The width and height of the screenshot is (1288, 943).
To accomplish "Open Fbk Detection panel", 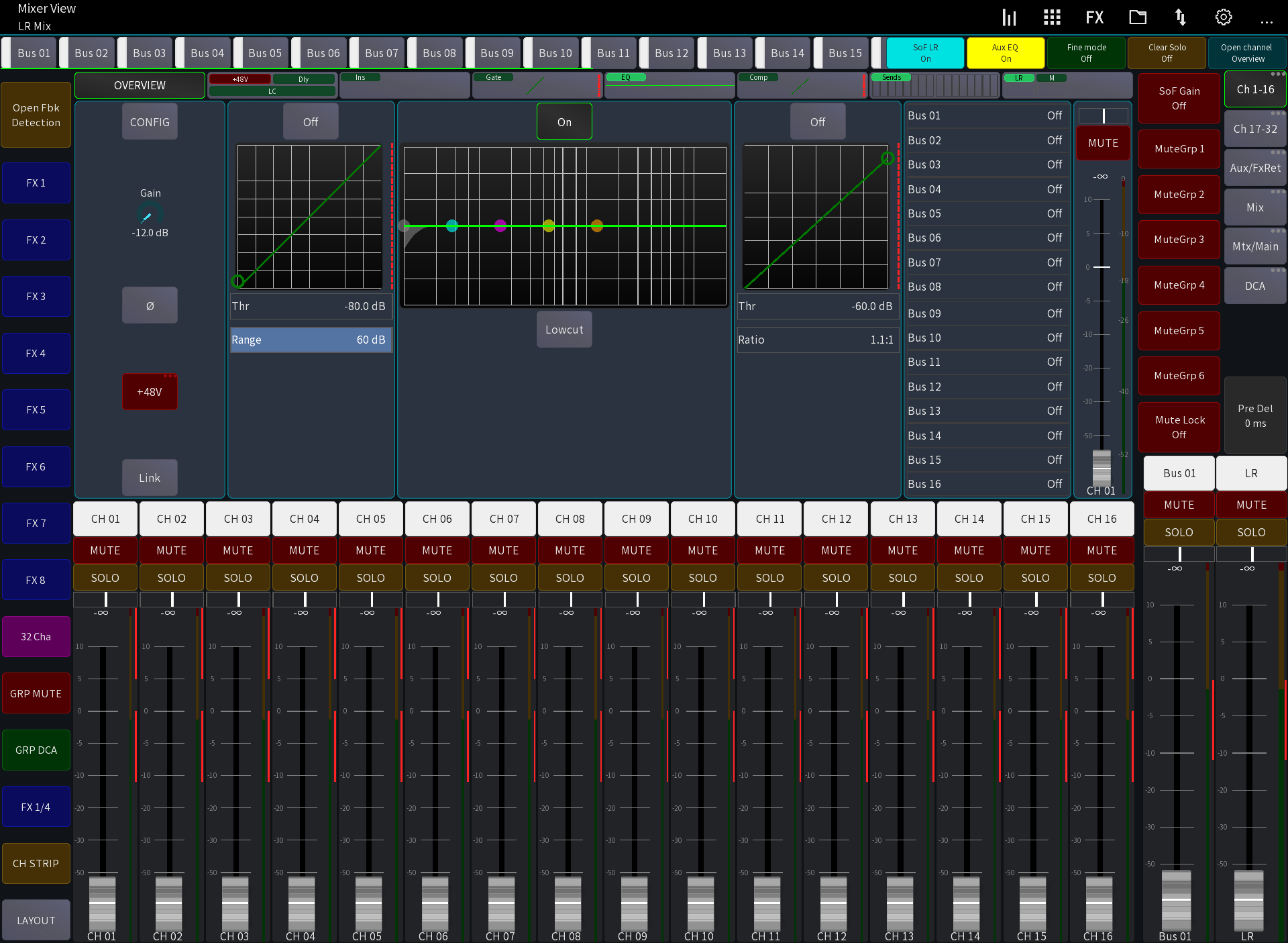I will click(x=36, y=115).
